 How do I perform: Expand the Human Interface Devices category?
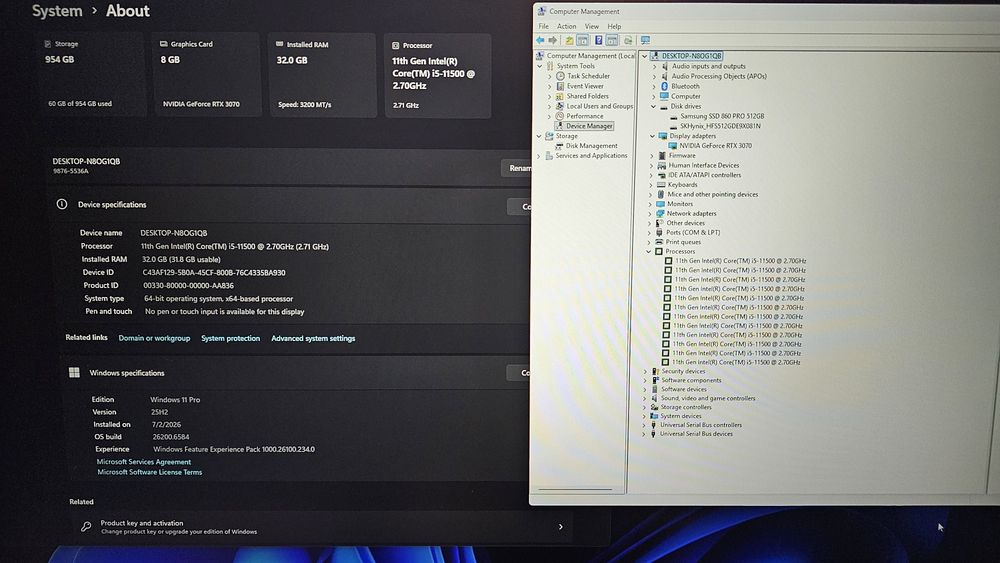click(651, 165)
